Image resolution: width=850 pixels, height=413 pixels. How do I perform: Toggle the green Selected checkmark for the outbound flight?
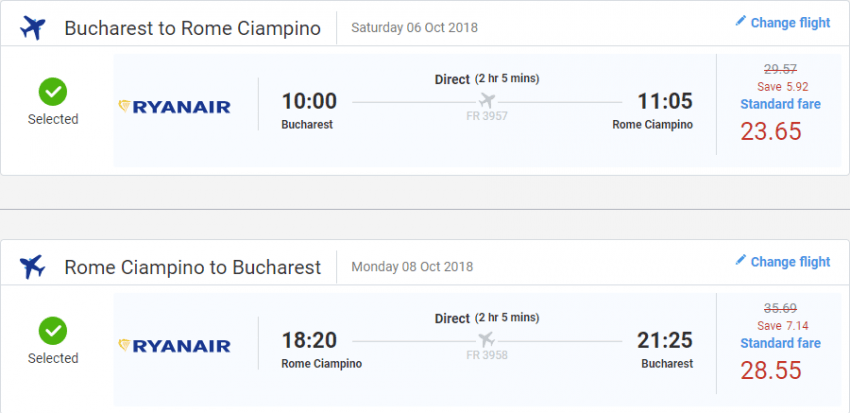pyautogui.click(x=53, y=92)
